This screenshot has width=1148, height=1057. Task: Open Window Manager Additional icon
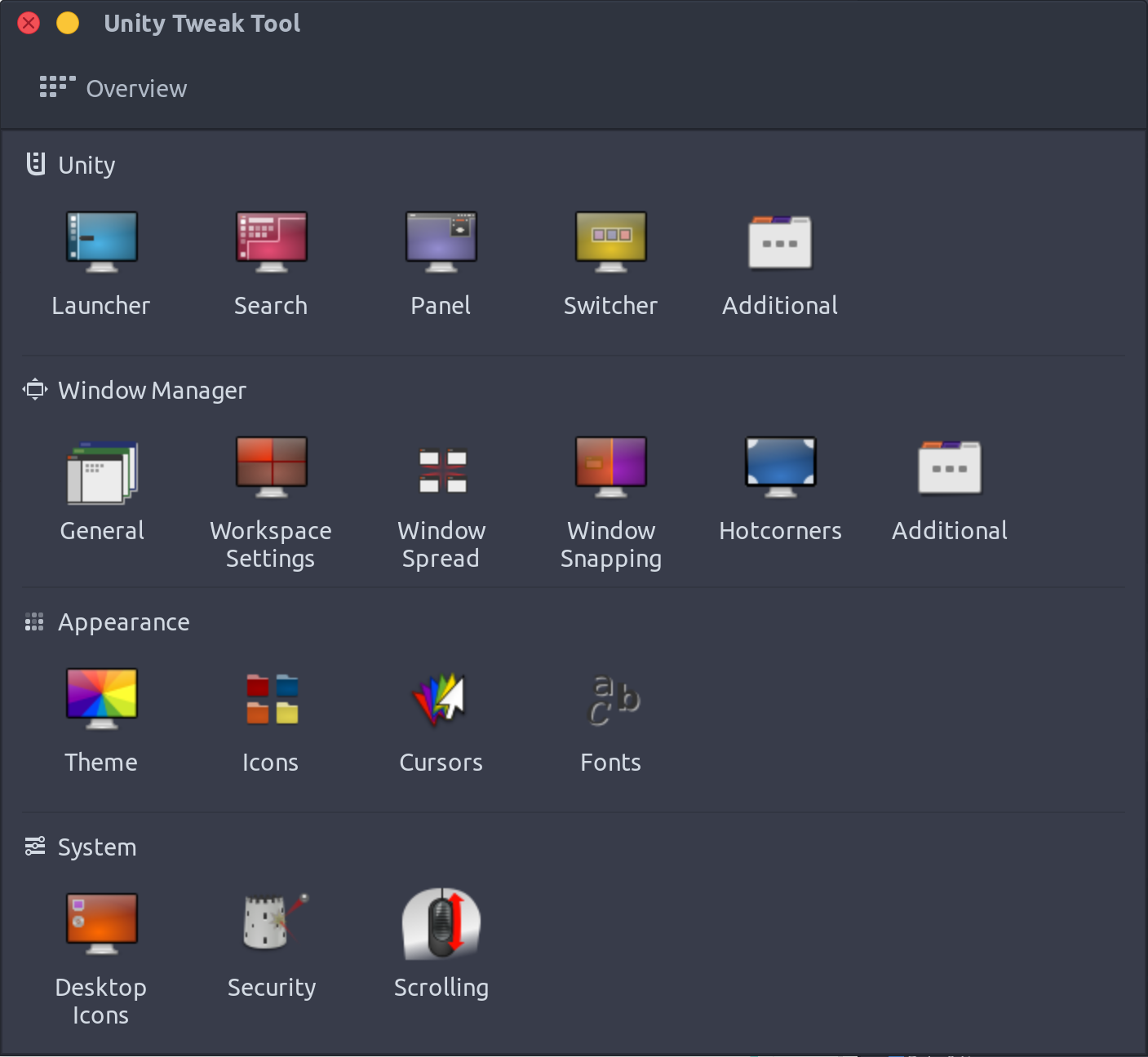coord(950,468)
